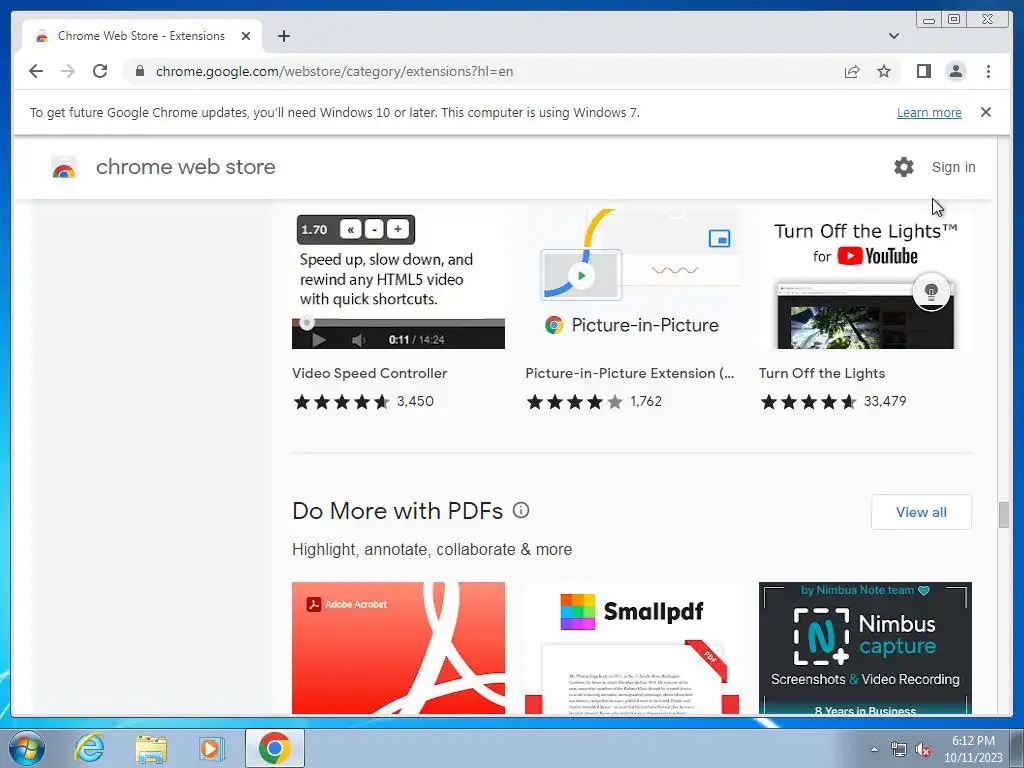
Task: Click the chrome web store logo
Action: 64,168
